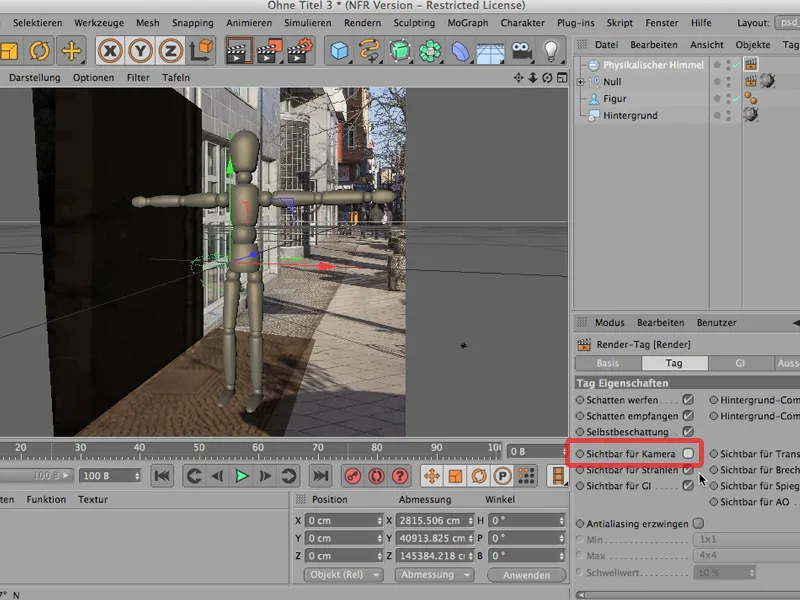Select the material tag on Hintergrund
800x600 pixels.
(751, 115)
